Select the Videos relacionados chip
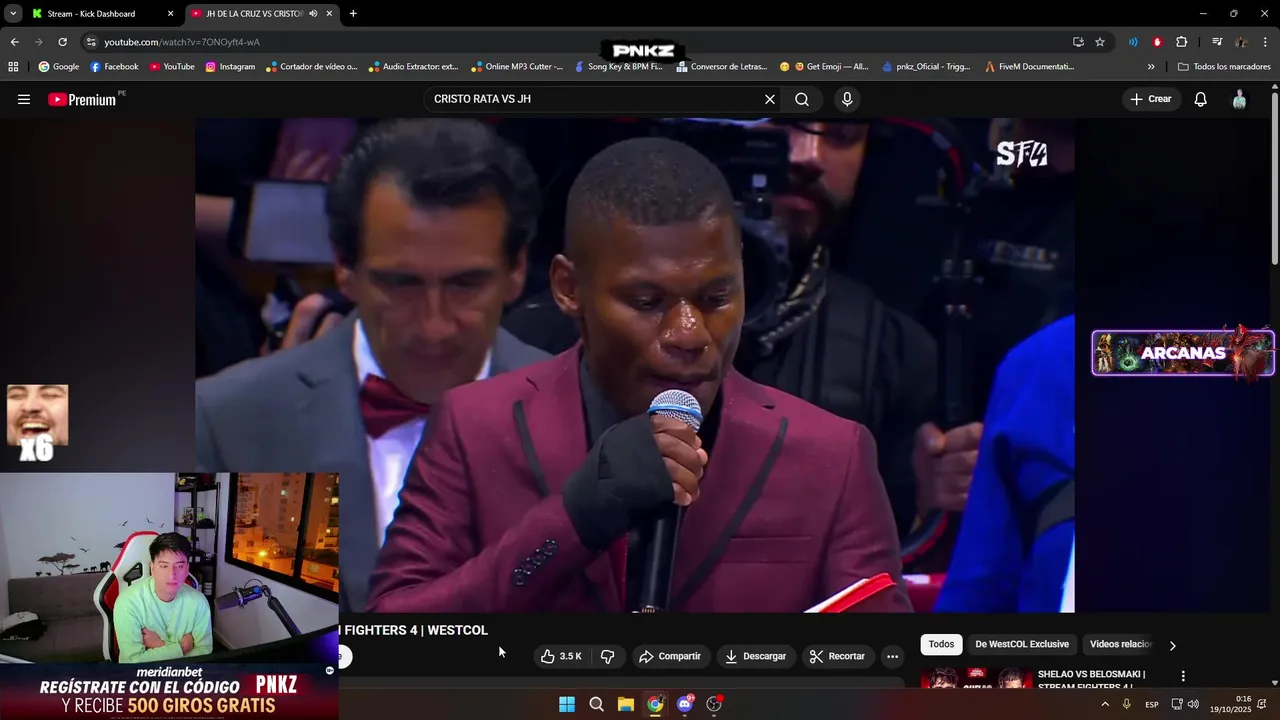 click(1121, 644)
